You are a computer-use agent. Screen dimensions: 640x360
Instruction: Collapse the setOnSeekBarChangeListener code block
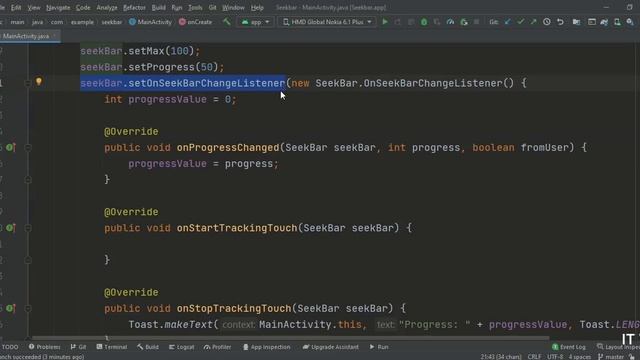coord(28,83)
